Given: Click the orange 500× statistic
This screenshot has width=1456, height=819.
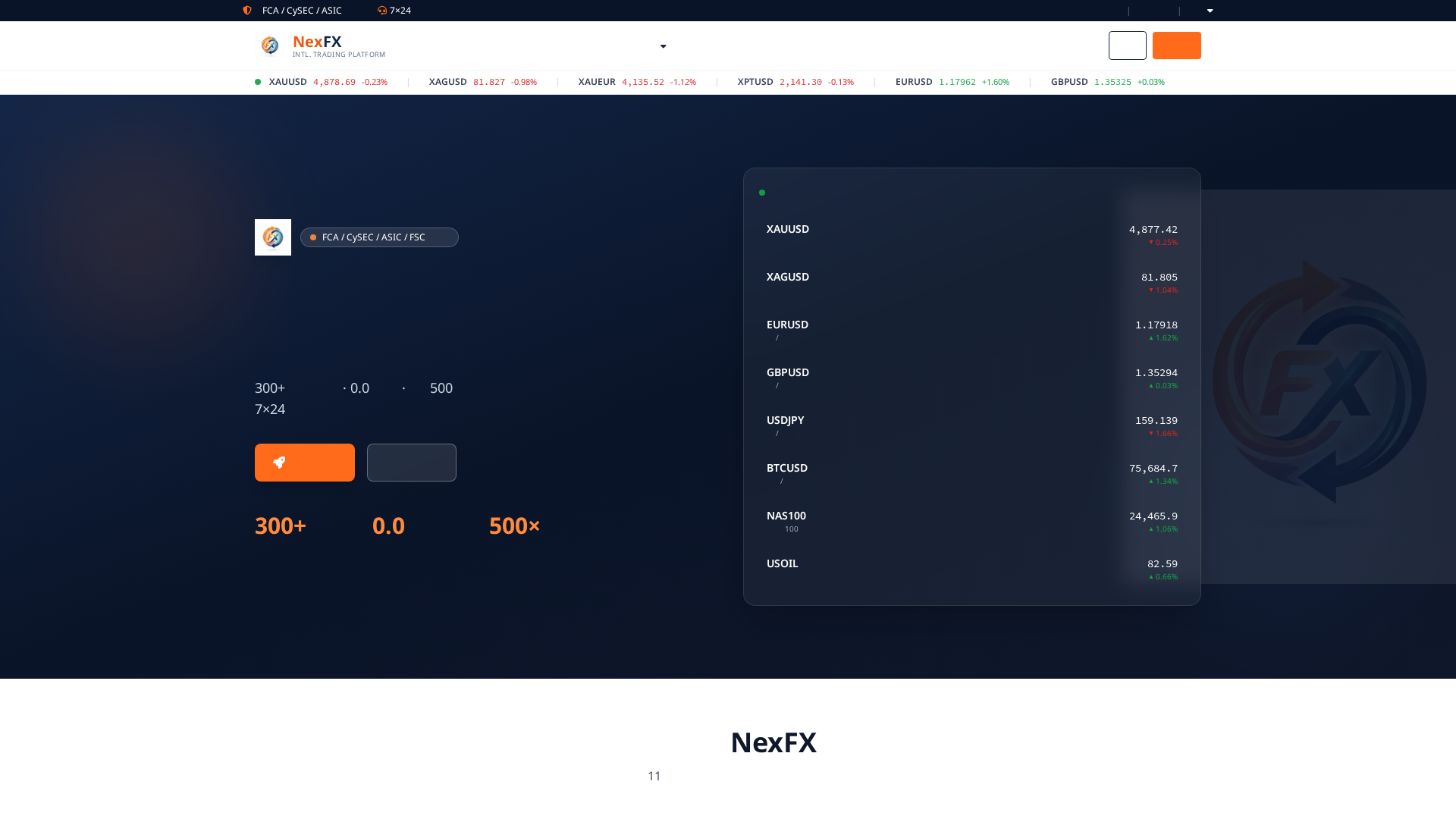Looking at the screenshot, I should click(515, 526).
